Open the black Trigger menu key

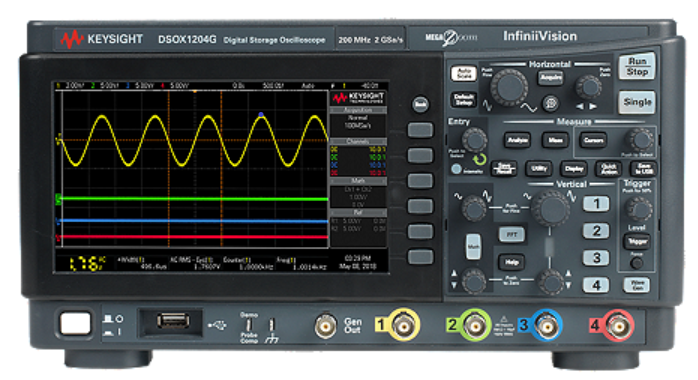[637, 242]
